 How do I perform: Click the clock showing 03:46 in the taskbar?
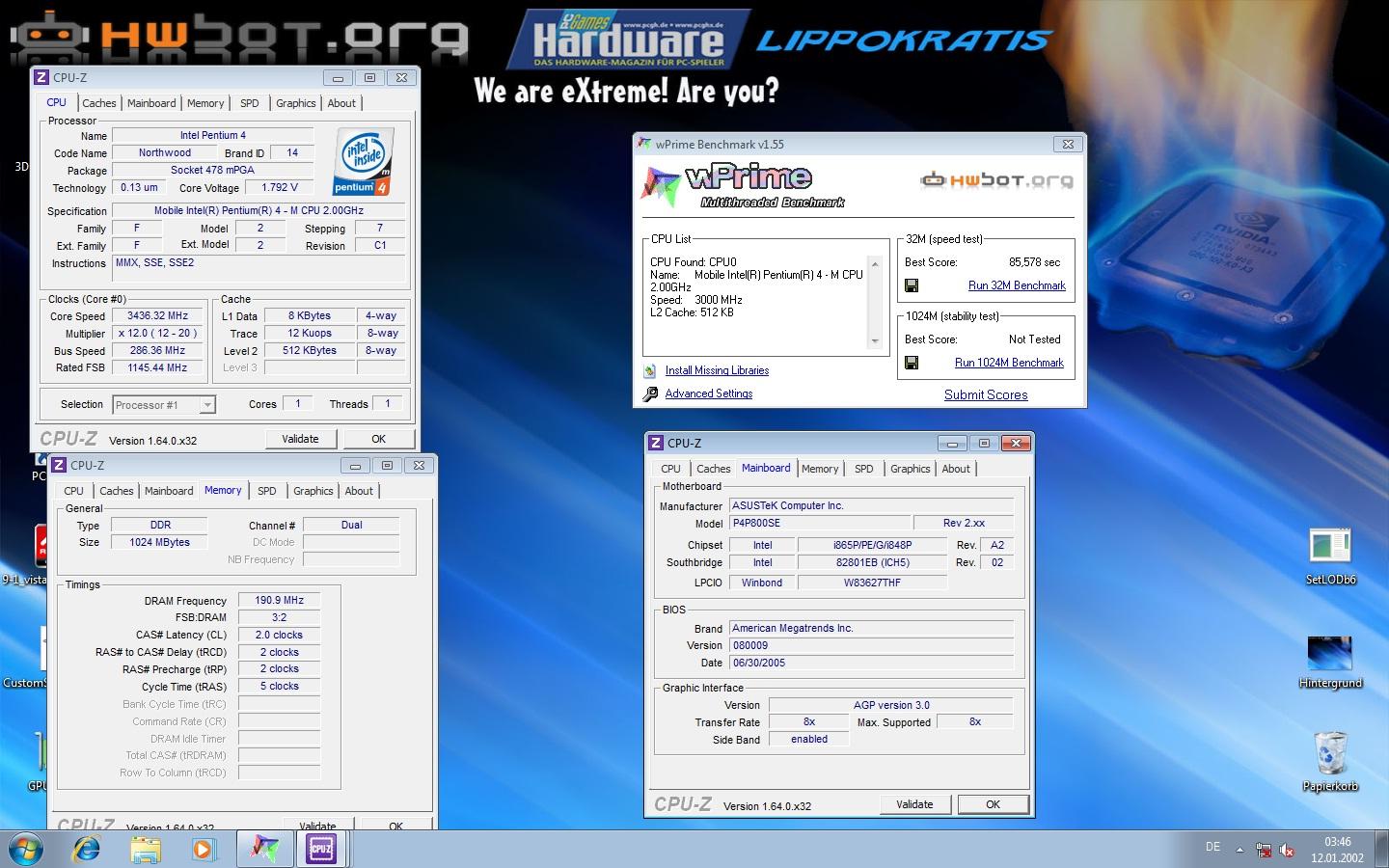1337,842
